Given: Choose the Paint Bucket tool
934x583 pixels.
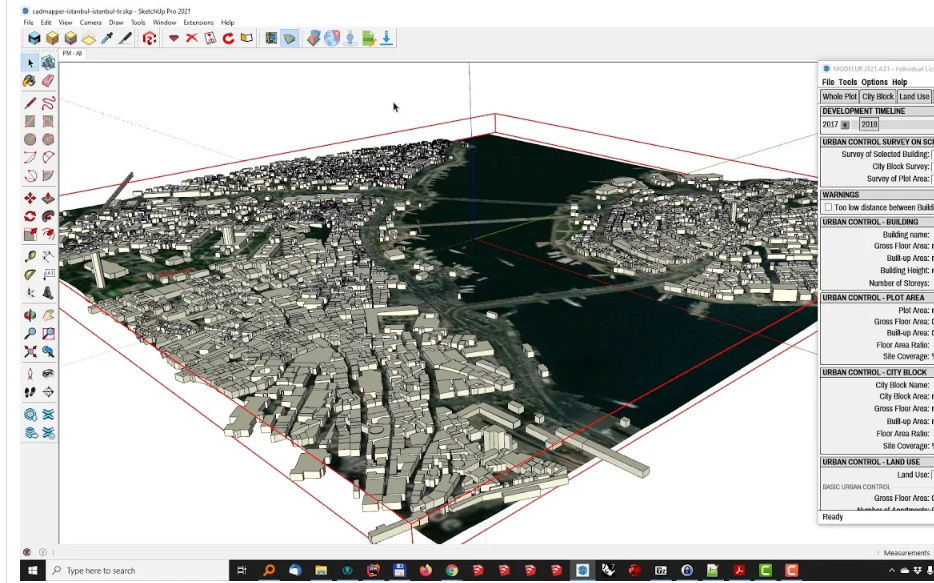Looking at the screenshot, I should 30,81.
